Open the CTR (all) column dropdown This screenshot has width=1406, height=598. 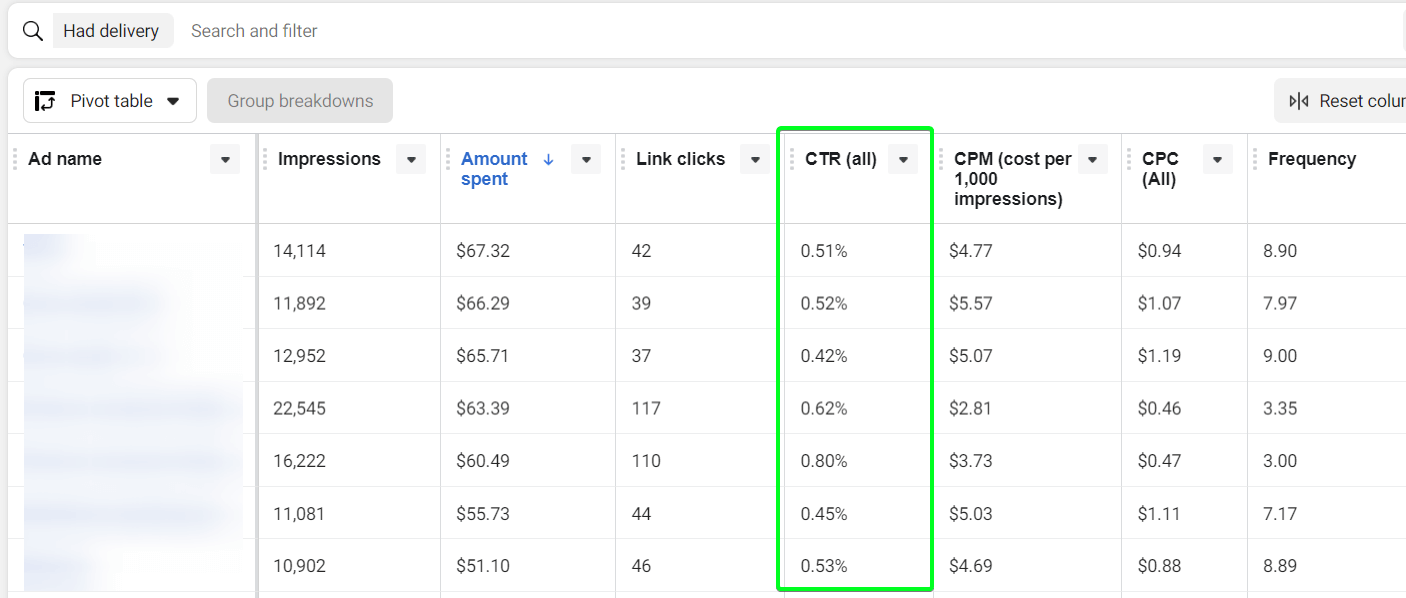(x=903, y=159)
